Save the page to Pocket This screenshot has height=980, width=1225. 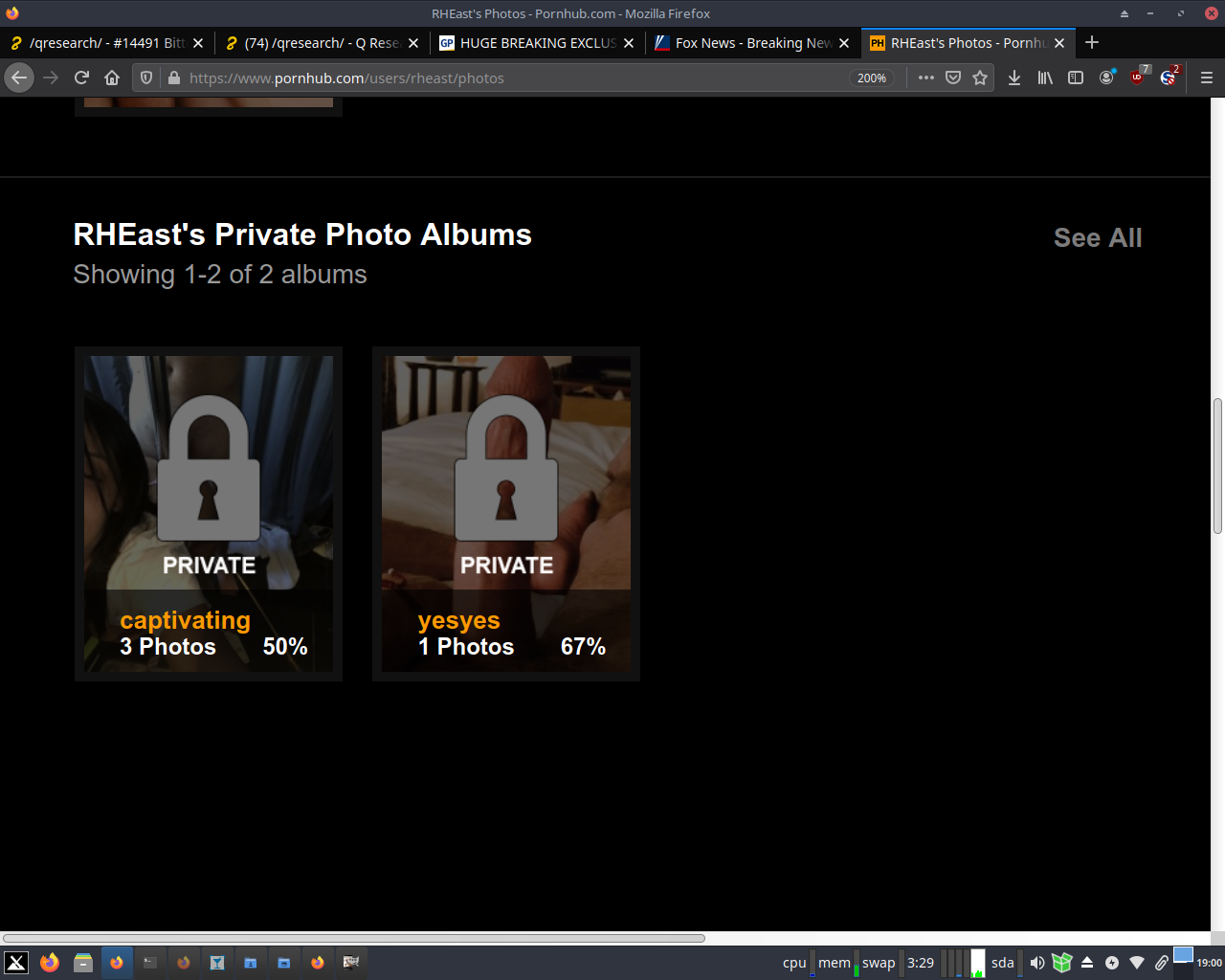tap(953, 78)
